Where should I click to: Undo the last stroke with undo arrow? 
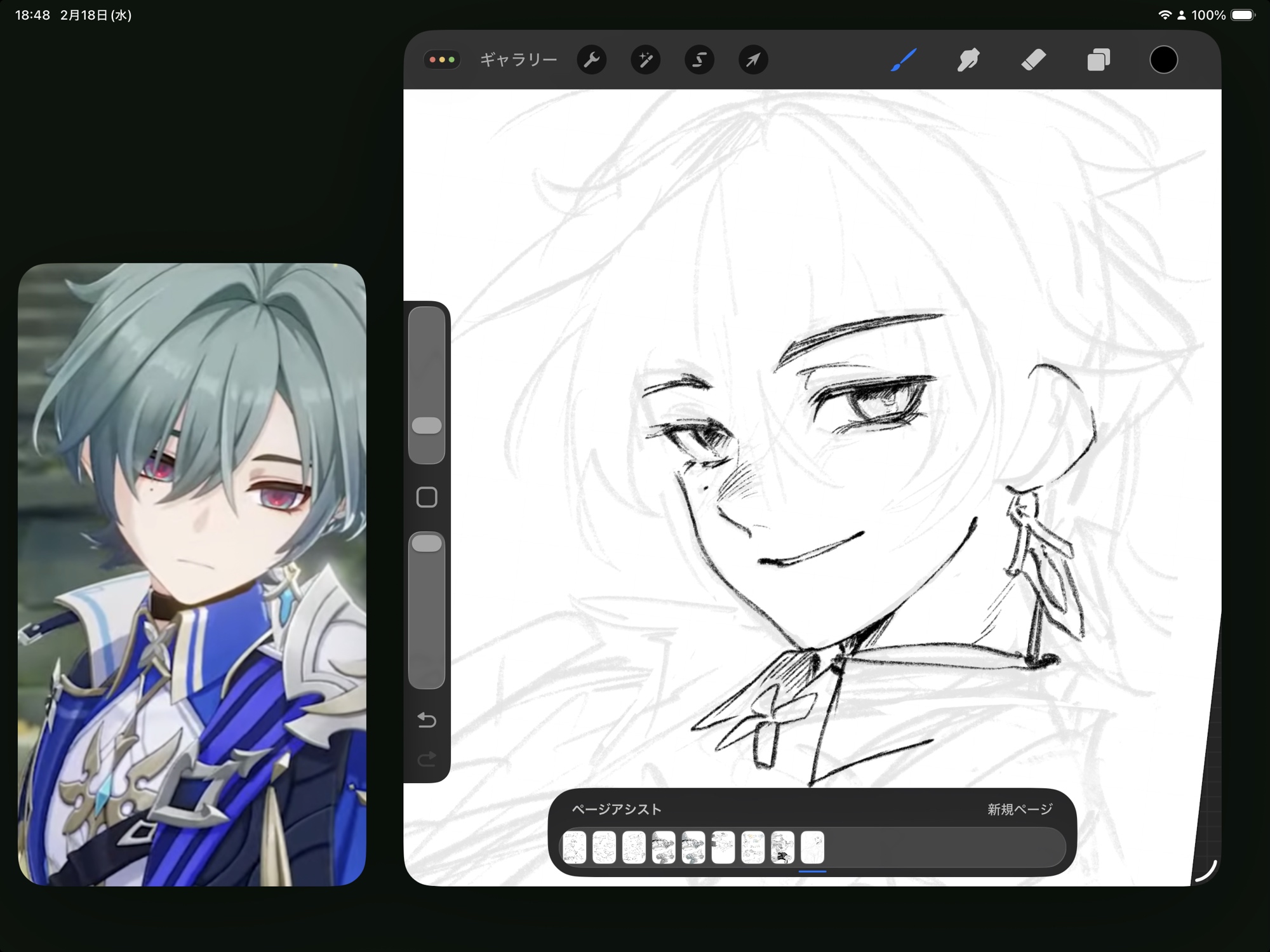click(427, 720)
